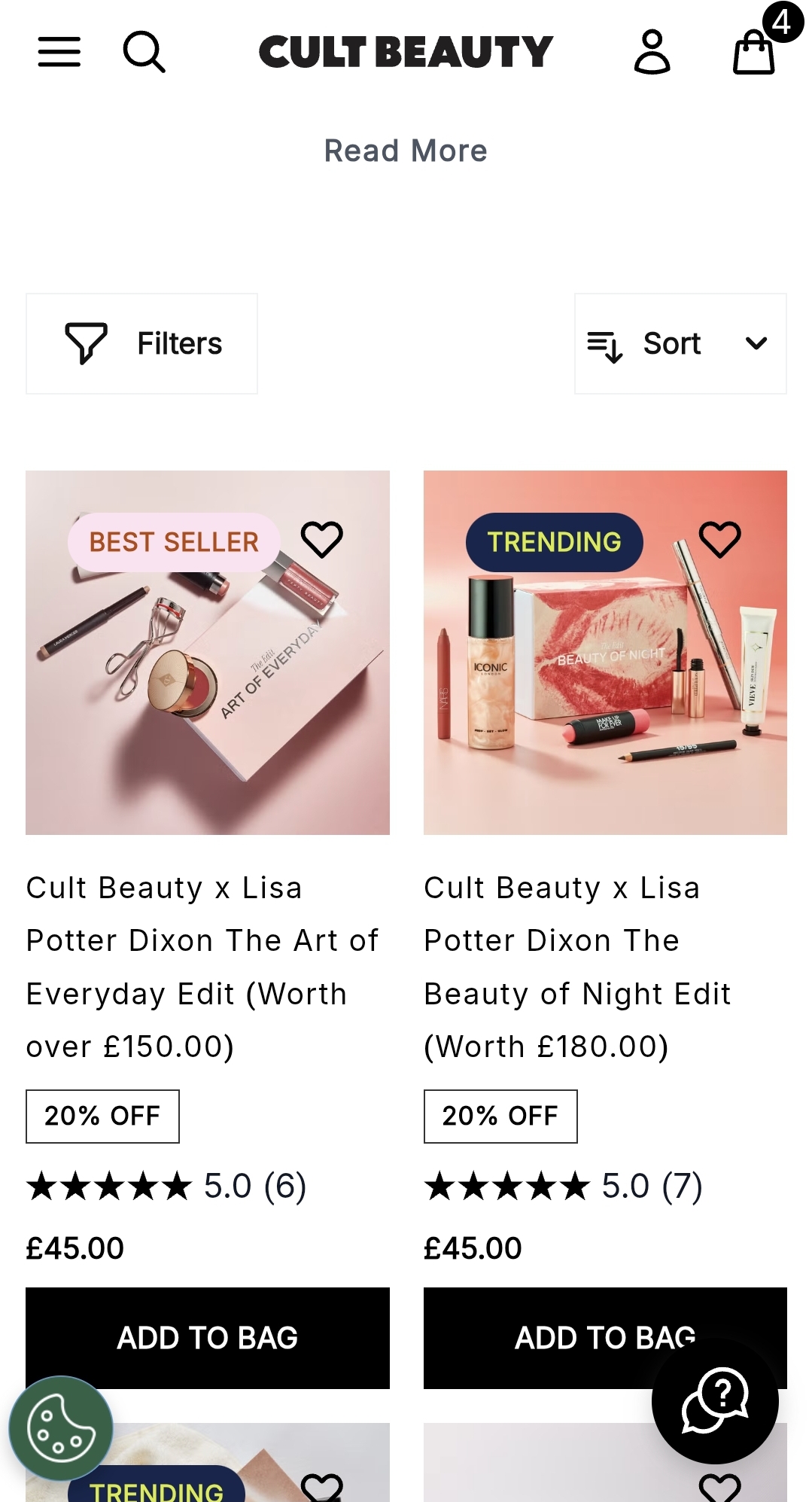Click the Sort chevron arrow
Image resolution: width=812 pixels, height=1502 pixels.
[756, 343]
